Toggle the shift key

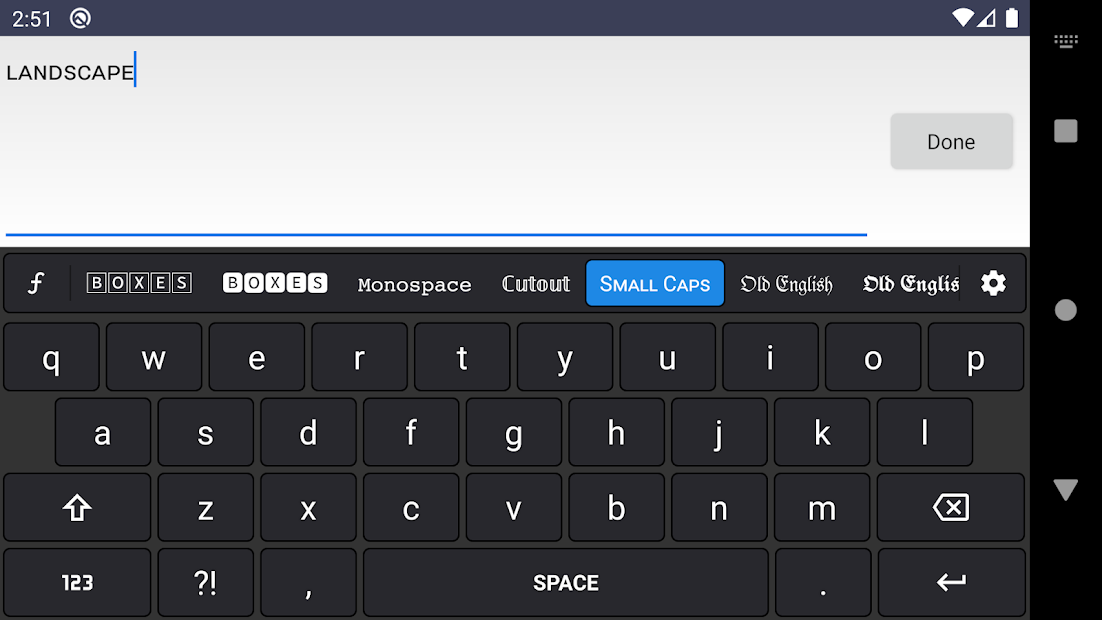coord(77,508)
